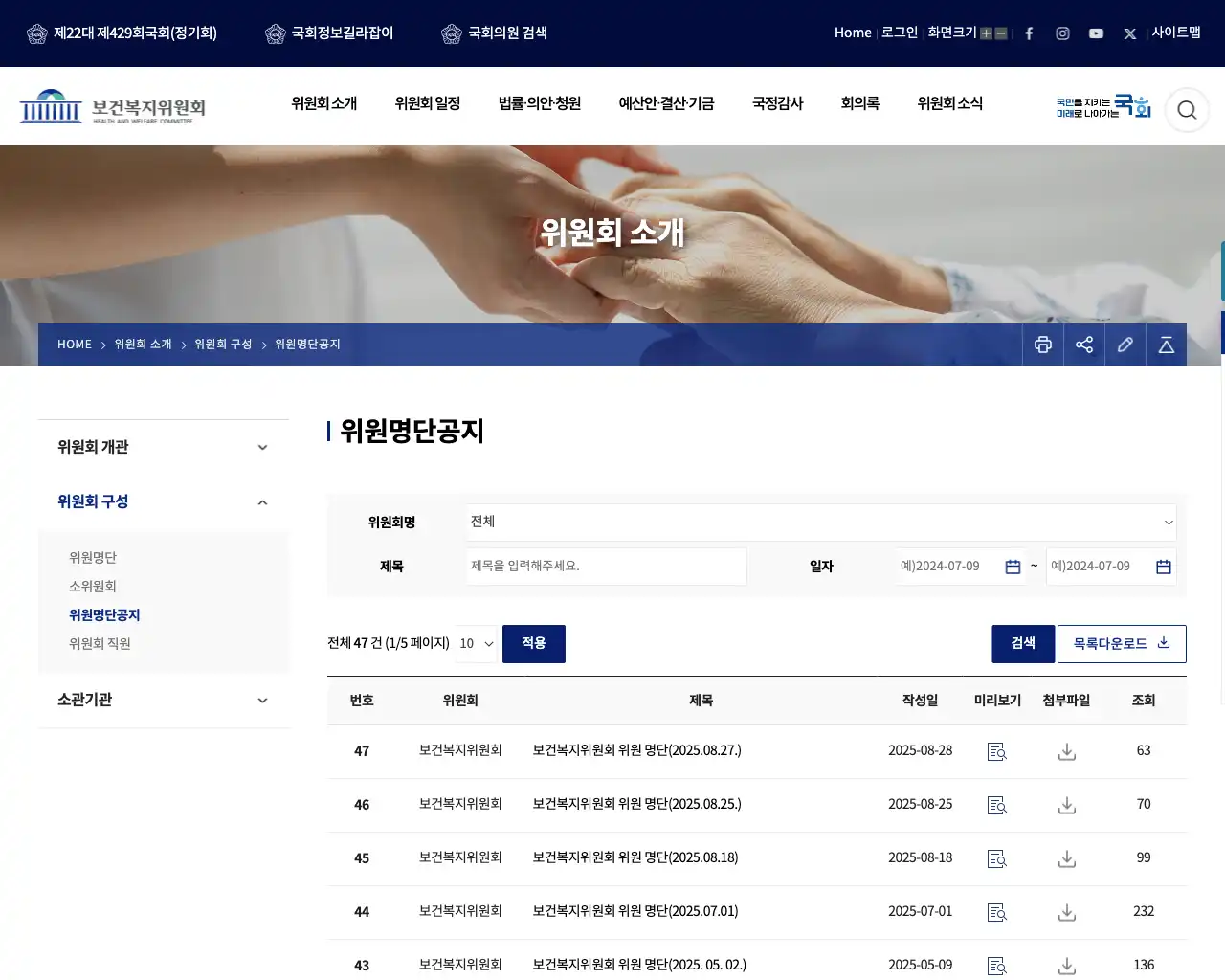This screenshot has width=1225, height=980.
Task: Open the 위원회명 dropdown showing 전체
Action: [821, 523]
